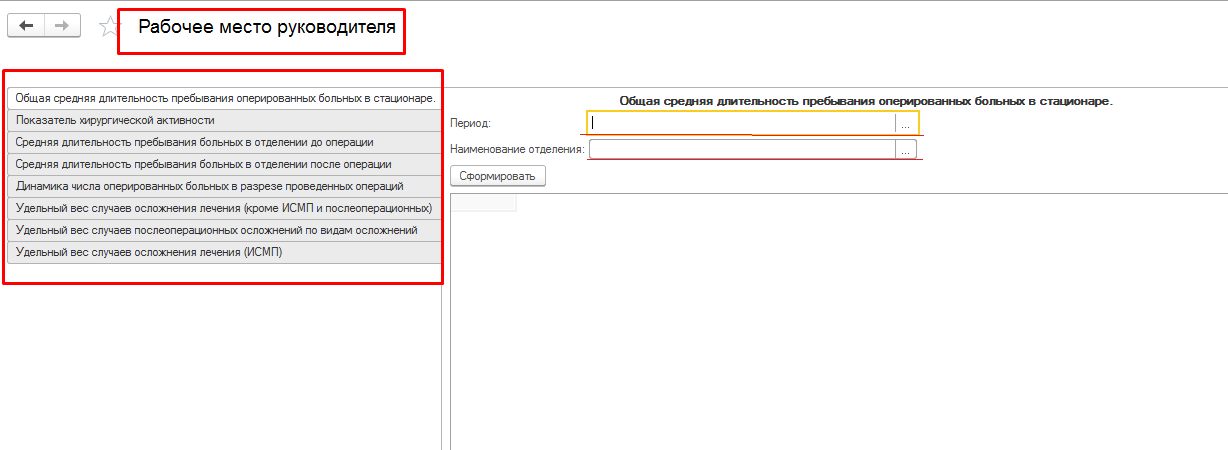Open Удельный вес случаев осложнения лечения (ИСМП)

(x=225, y=252)
